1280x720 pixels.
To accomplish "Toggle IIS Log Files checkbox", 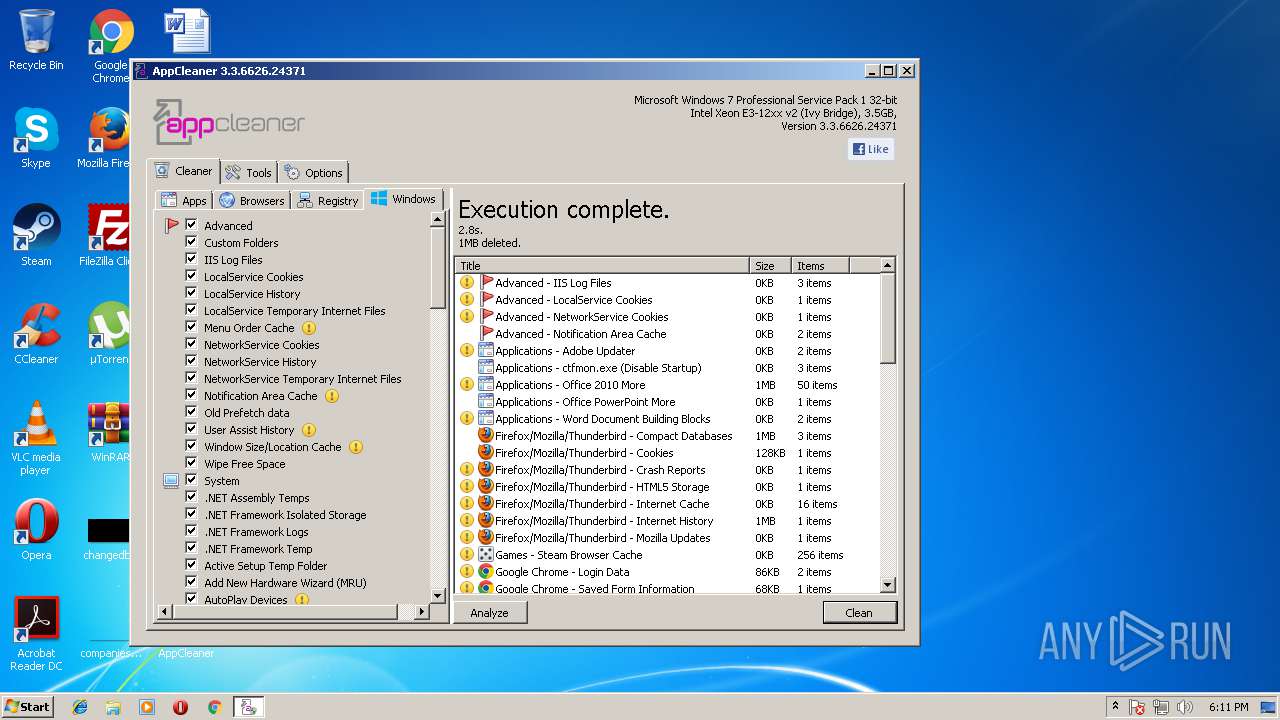I will tap(191, 259).
